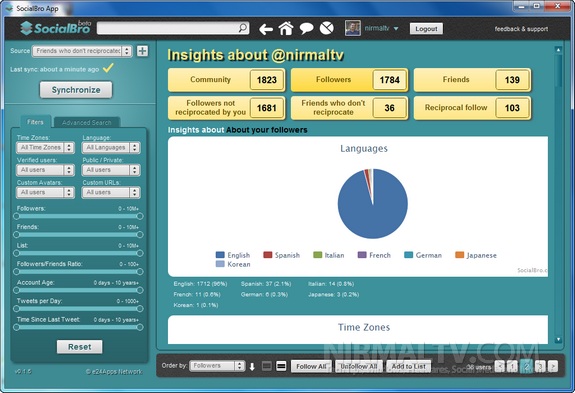The width and height of the screenshot is (575, 393).
Task: Click Add to List button
Action: pyautogui.click(x=409, y=366)
